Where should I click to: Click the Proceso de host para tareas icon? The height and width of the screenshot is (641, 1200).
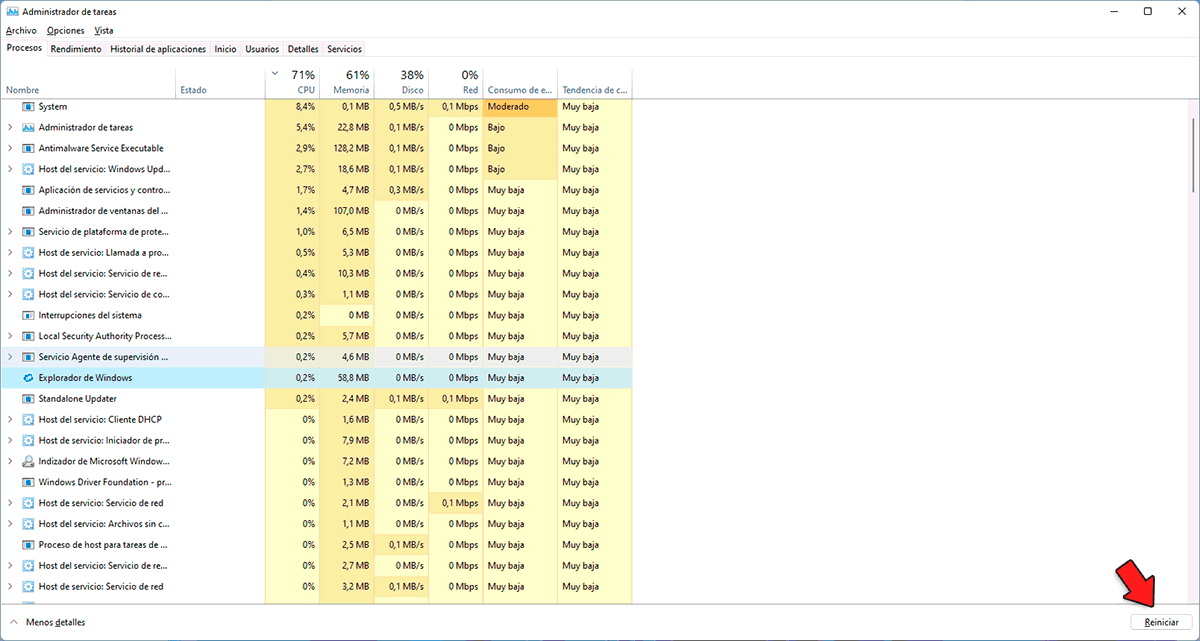[28, 545]
